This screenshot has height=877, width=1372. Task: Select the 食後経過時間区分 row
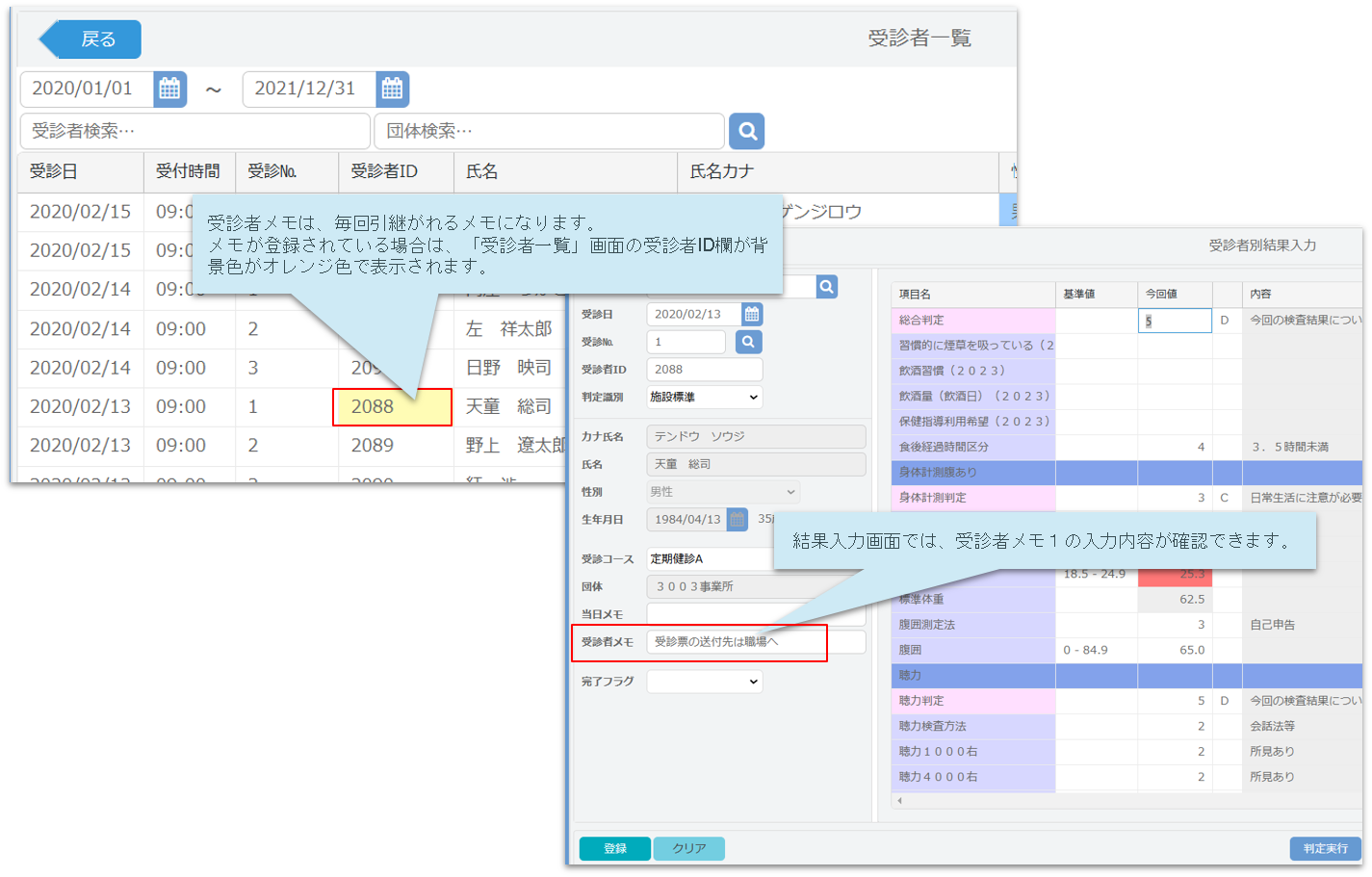pos(1126,447)
